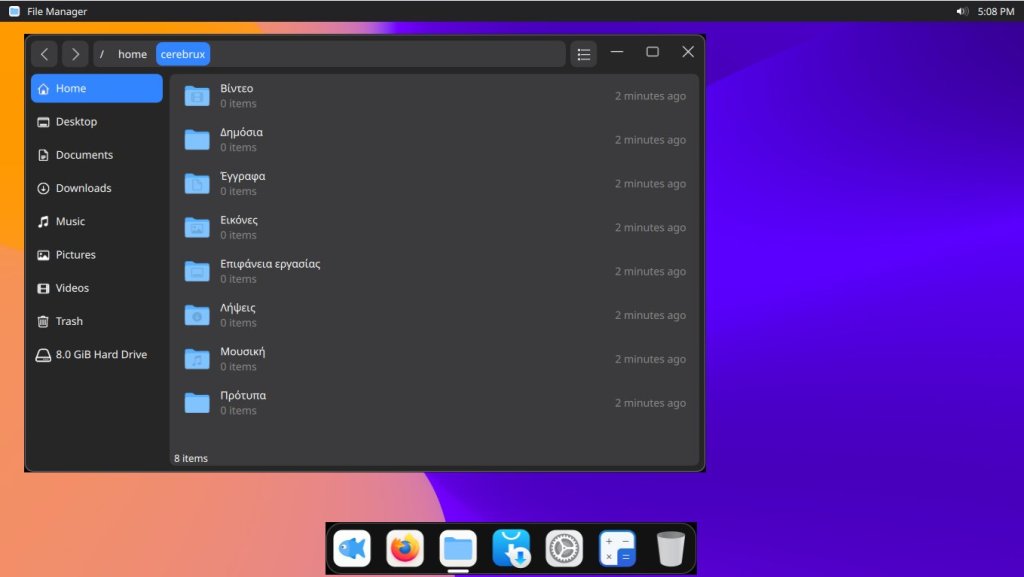Navigate back using the back arrow
Viewport: 1024px width, 577px height.
coord(45,54)
